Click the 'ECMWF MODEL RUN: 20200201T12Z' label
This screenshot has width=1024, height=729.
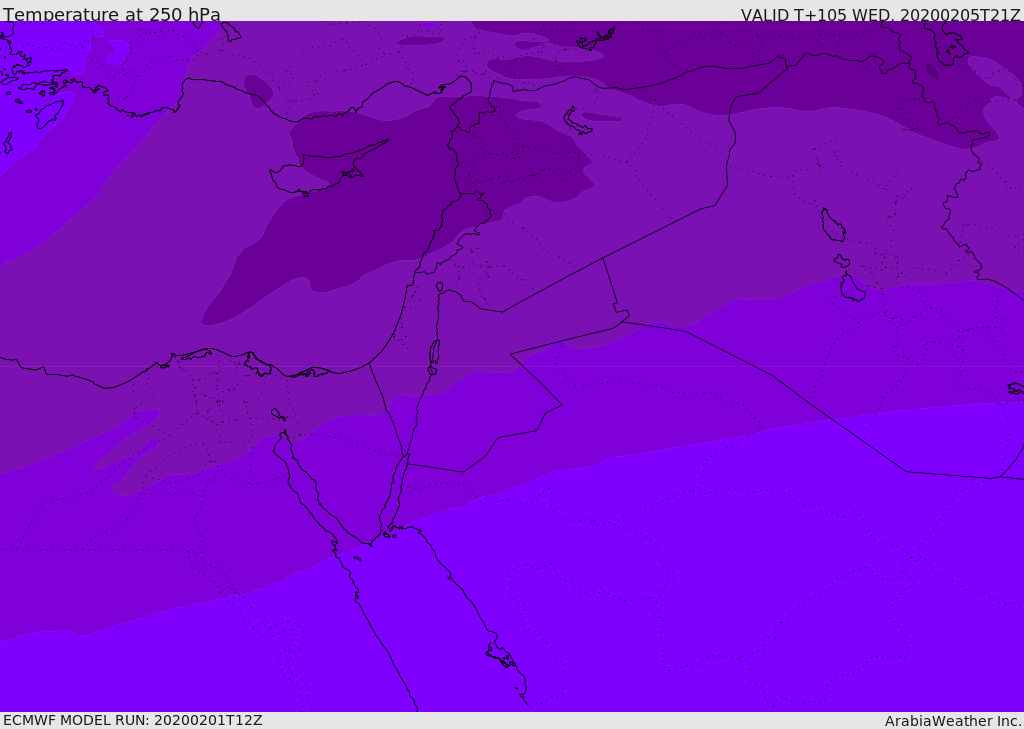click(133, 720)
